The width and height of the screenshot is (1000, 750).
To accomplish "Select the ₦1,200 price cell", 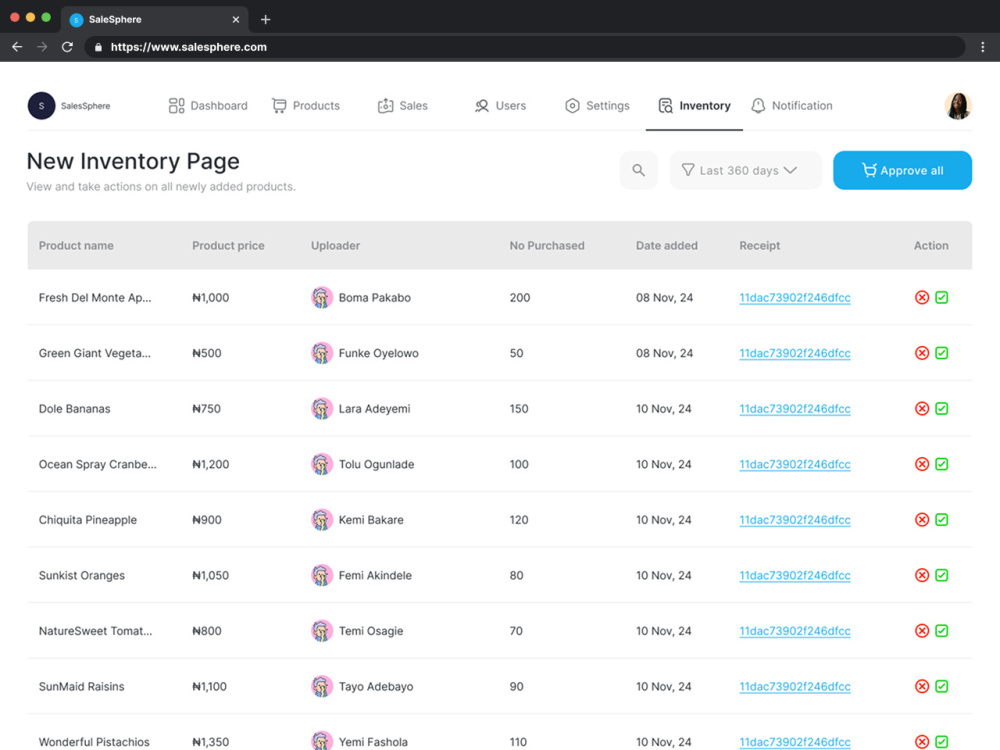I will (x=210, y=464).
